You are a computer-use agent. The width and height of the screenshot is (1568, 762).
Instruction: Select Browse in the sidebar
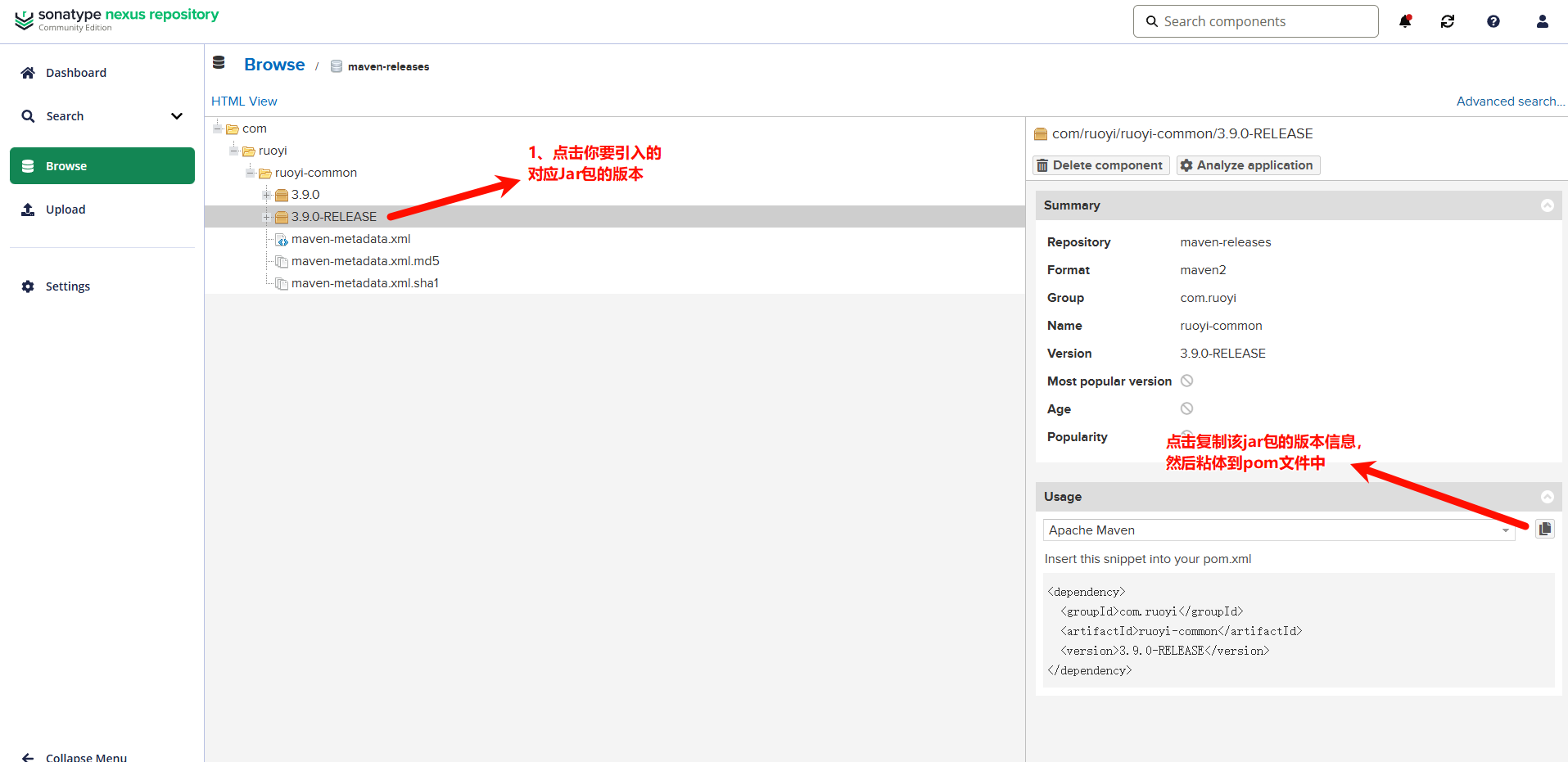pyautogui.click(x=102, y=166)
